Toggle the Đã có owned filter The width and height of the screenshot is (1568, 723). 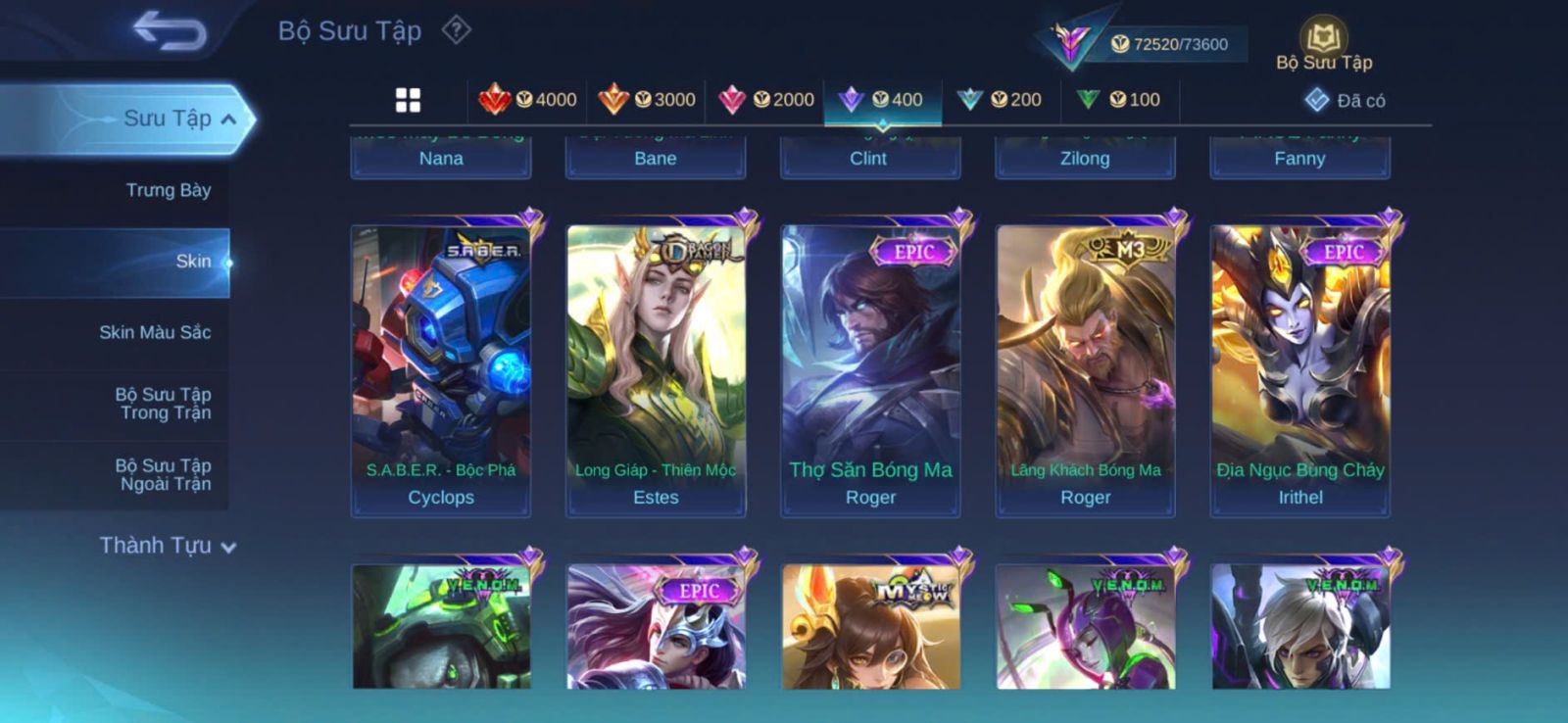(x=1345, y=100)
